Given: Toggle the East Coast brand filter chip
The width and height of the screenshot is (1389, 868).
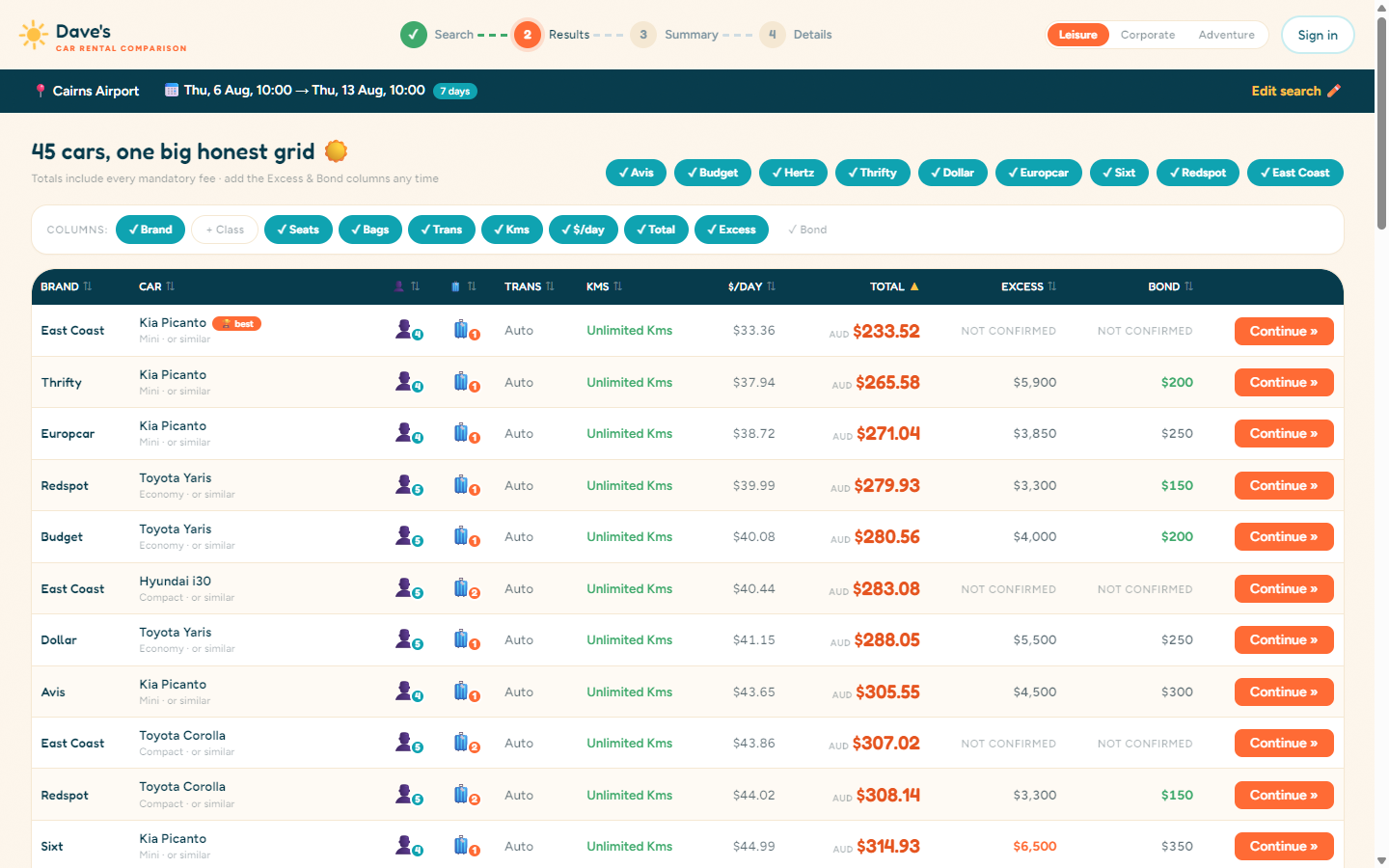Looking at the screenshot, I should click(1294, 173).
